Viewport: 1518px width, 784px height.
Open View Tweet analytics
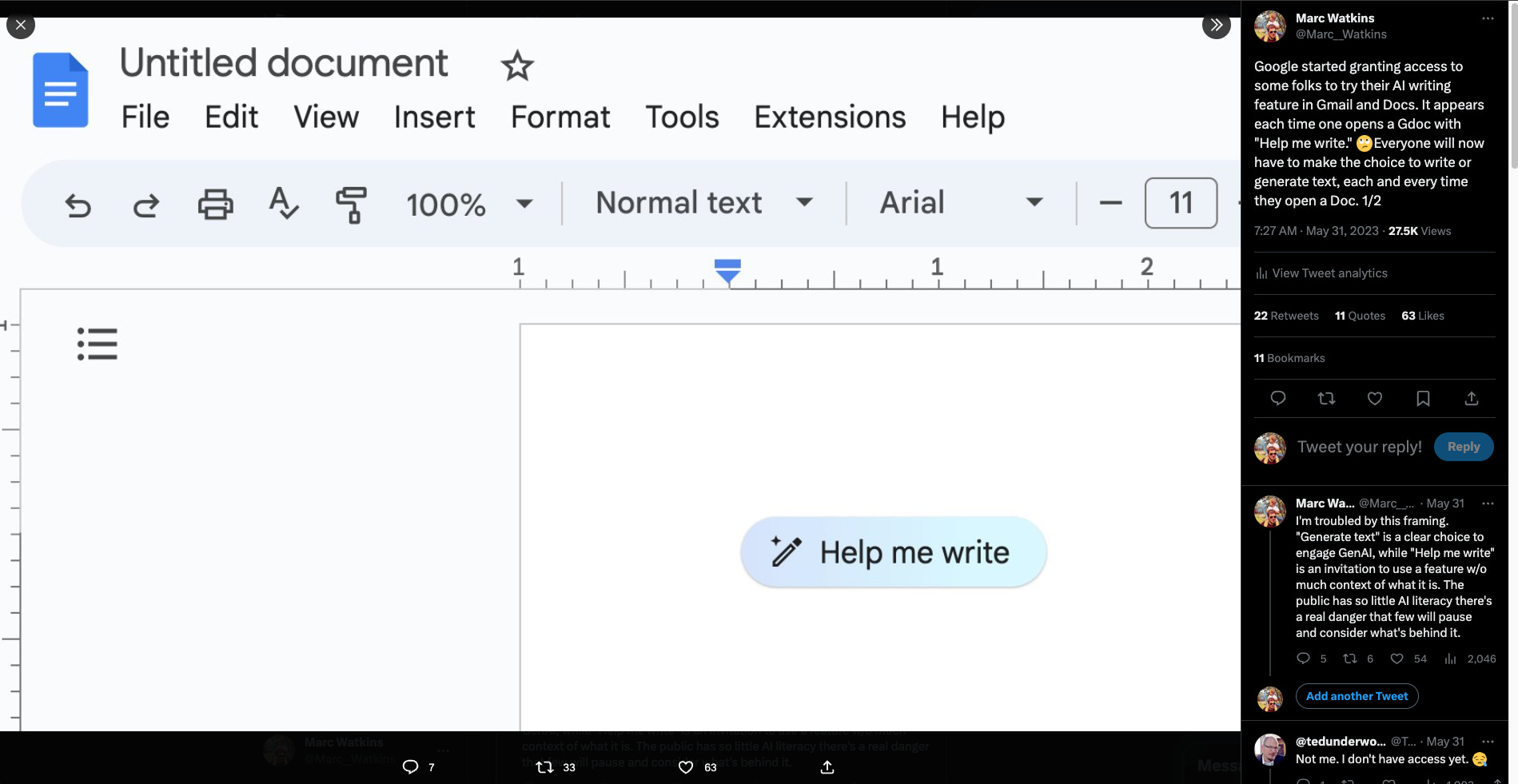point(1322,273)
